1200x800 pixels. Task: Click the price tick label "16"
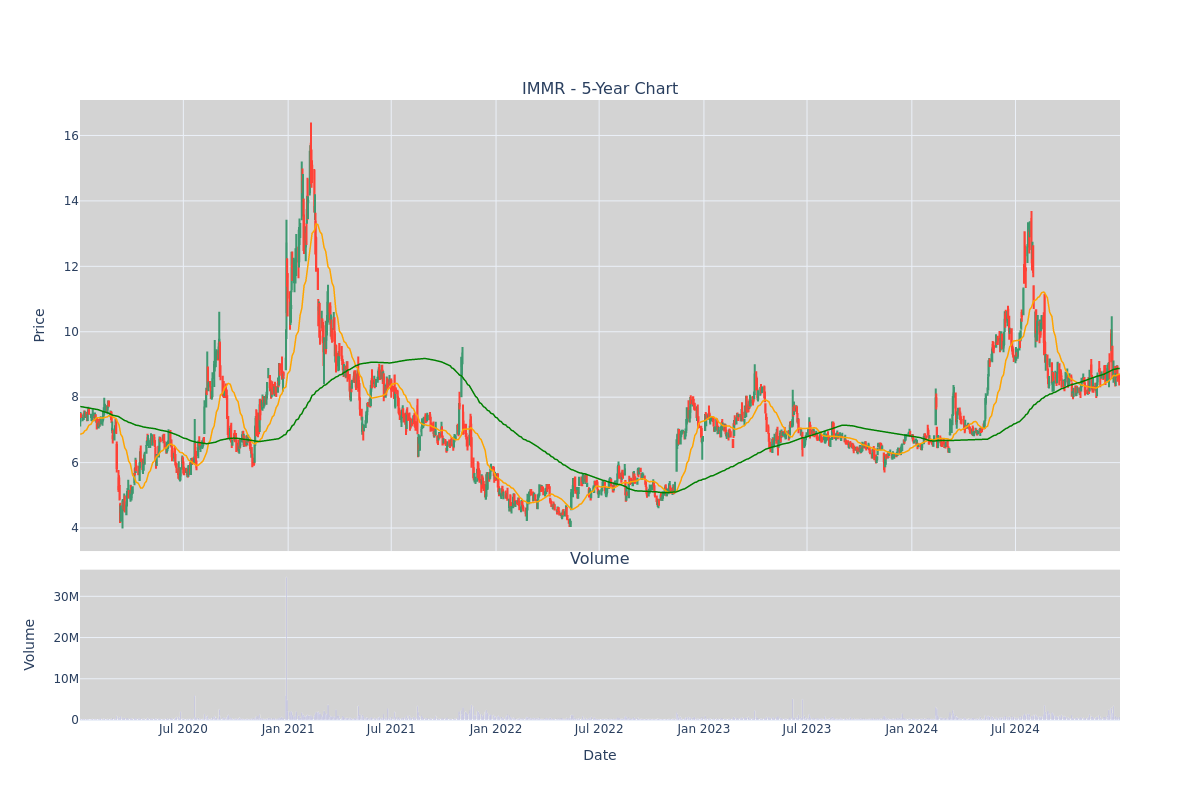71,136
